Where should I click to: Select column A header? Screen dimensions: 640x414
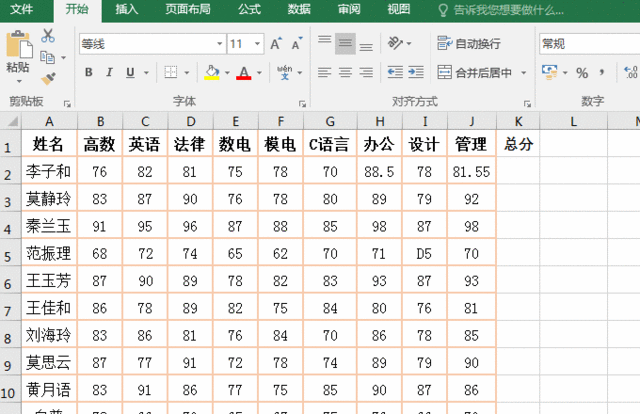click(49, 121)
